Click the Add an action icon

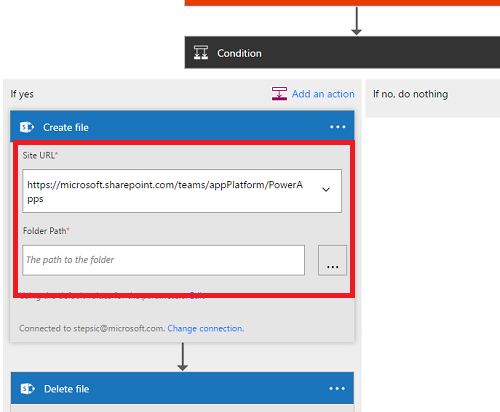[279, 94]
